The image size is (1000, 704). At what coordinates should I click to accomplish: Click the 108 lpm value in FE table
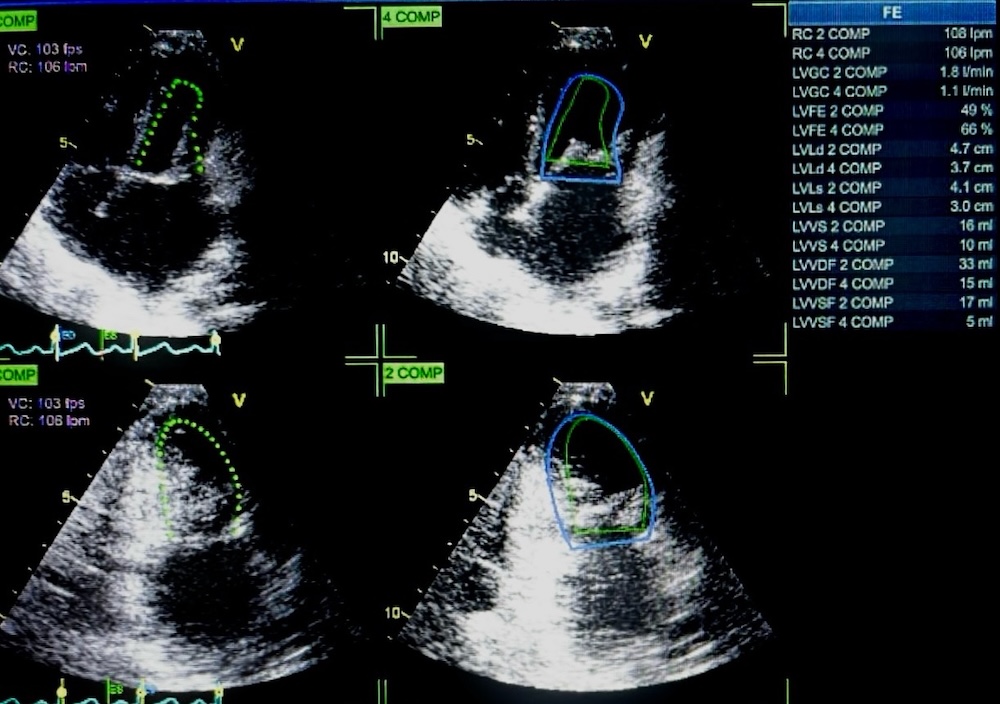(968, 34)
